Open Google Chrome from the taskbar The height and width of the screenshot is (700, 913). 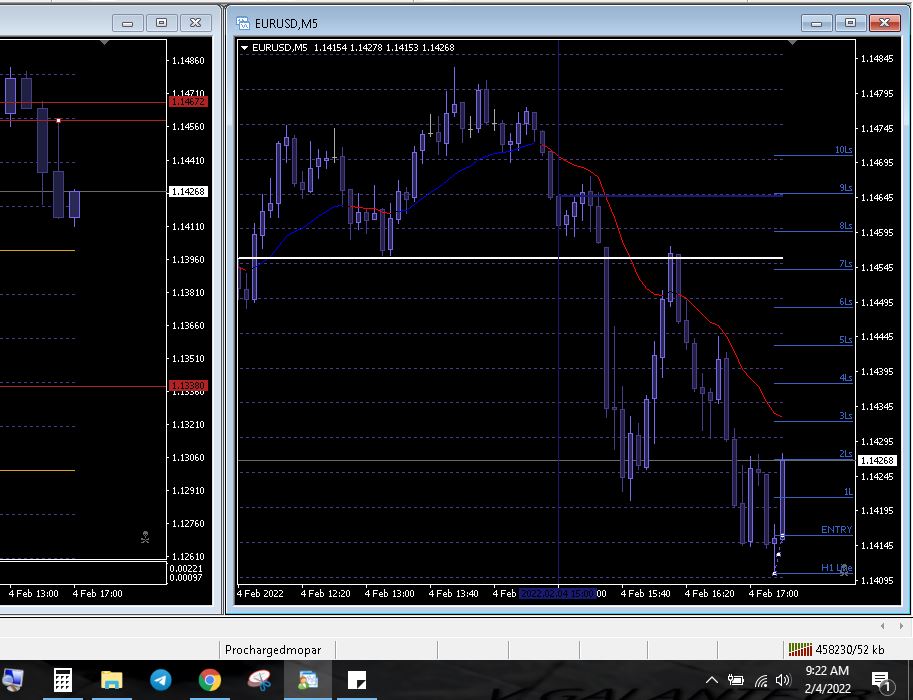[210, 680]
